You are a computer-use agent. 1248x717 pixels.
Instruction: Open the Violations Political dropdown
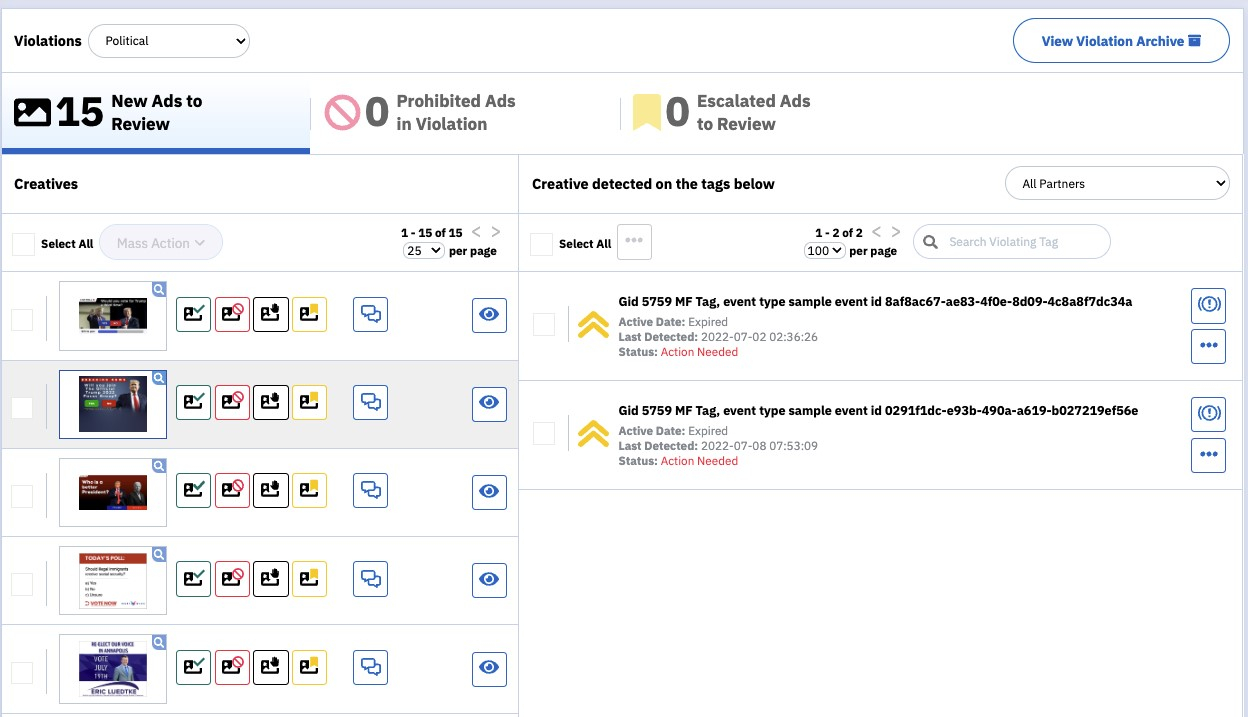click(169, 41)
